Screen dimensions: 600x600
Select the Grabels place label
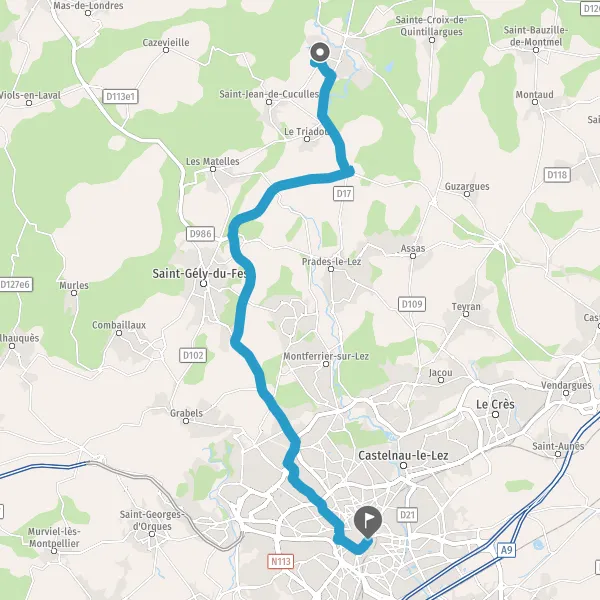(x=186, y=413)
